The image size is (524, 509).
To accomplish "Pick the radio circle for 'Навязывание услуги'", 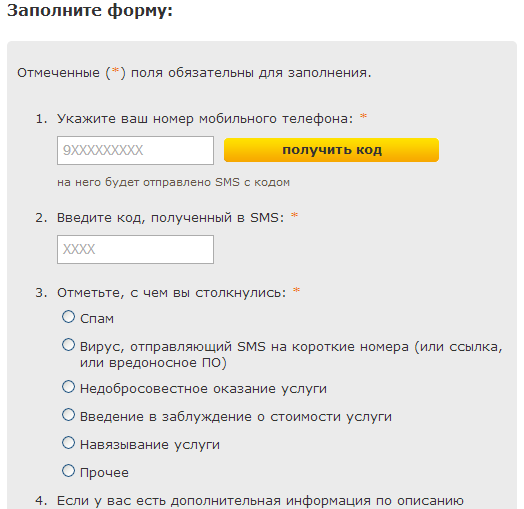I will coord(69,443).
